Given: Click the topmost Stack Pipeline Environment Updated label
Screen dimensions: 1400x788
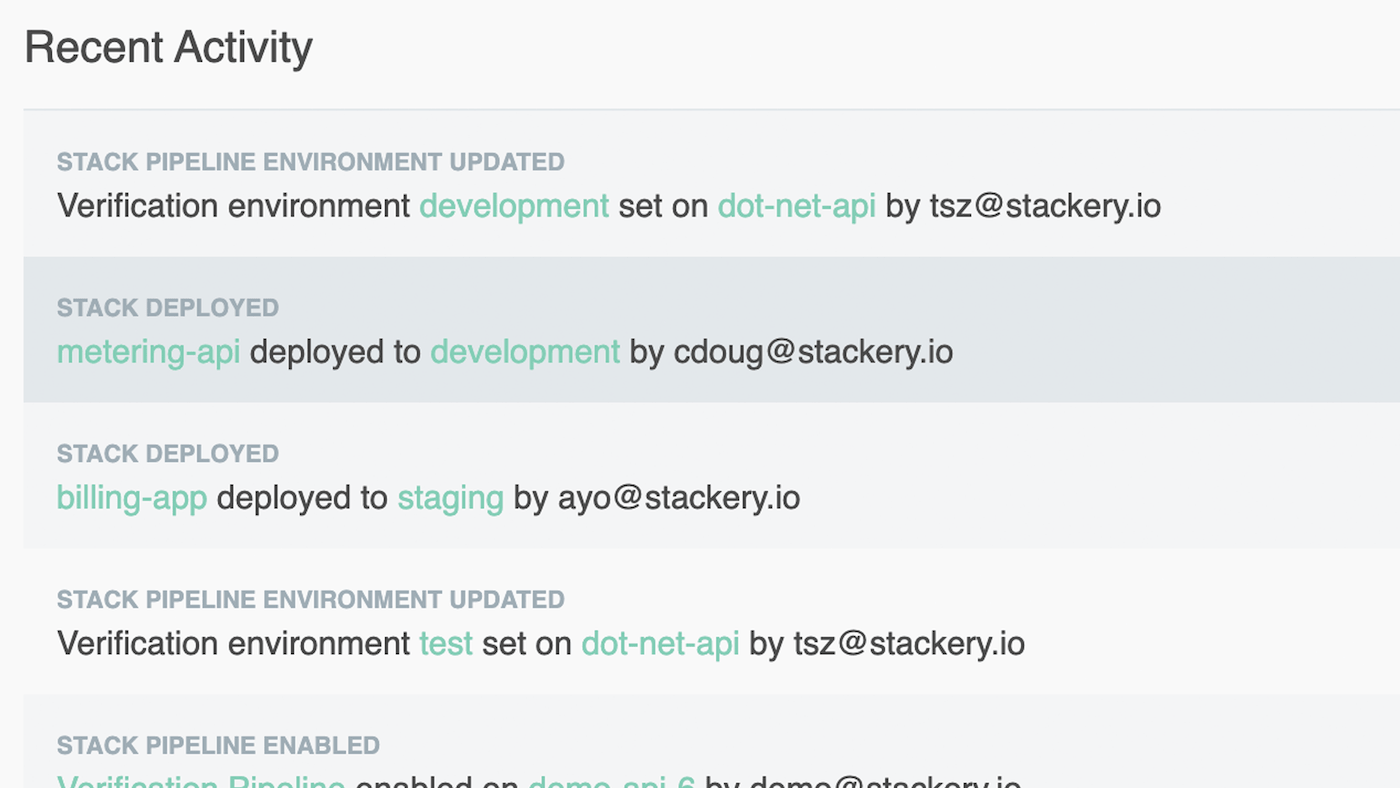Looking at the screenshot, I should tap(310, 162).
